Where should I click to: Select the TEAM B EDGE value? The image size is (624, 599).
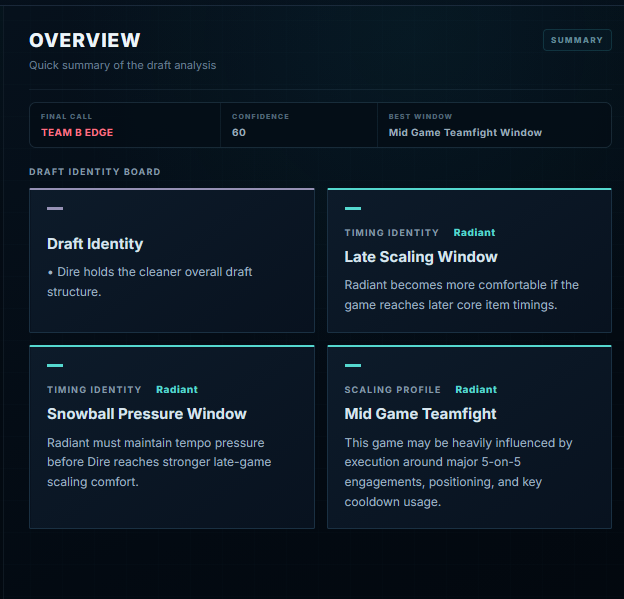[77, 133]
